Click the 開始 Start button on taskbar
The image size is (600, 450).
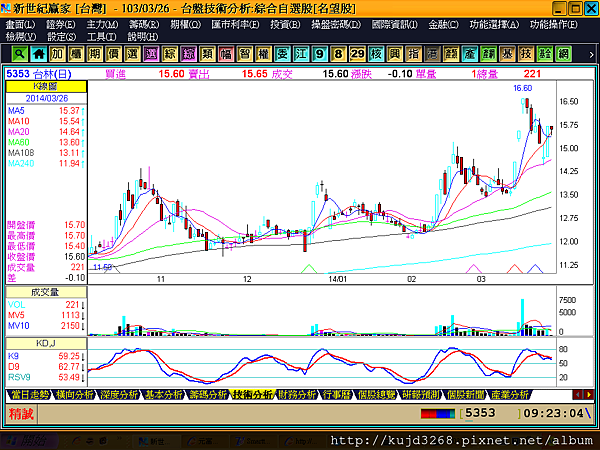point(30,441)
